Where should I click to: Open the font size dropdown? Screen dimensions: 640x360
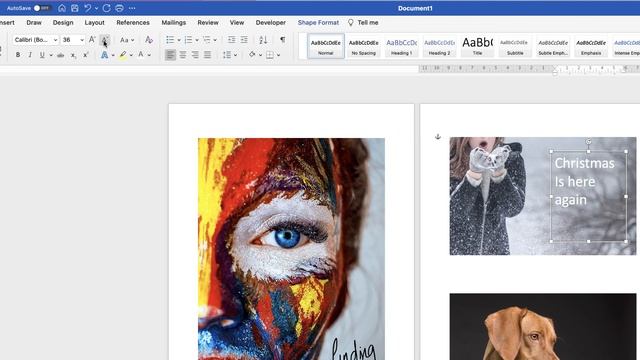(82, 40)
